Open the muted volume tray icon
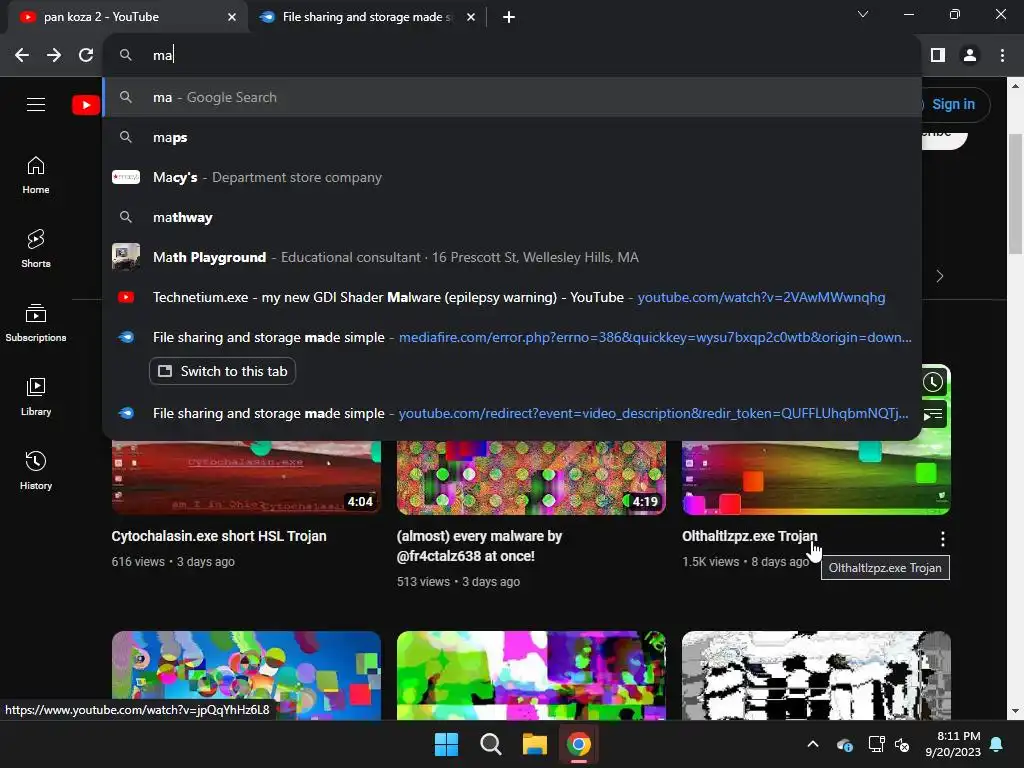The image size is (1024, 768). pos(902,744)
